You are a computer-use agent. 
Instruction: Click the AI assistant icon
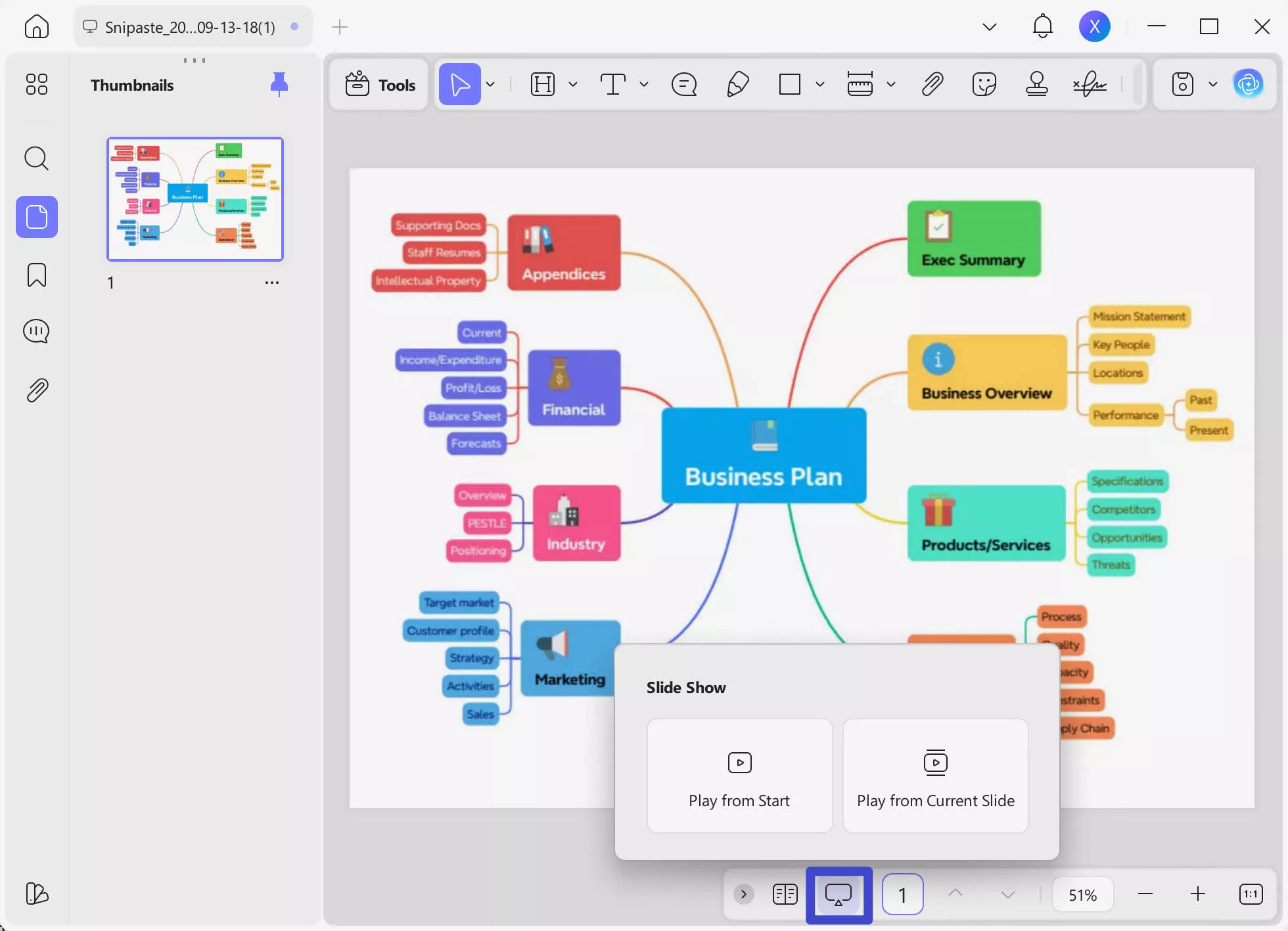pos(1249,84)
